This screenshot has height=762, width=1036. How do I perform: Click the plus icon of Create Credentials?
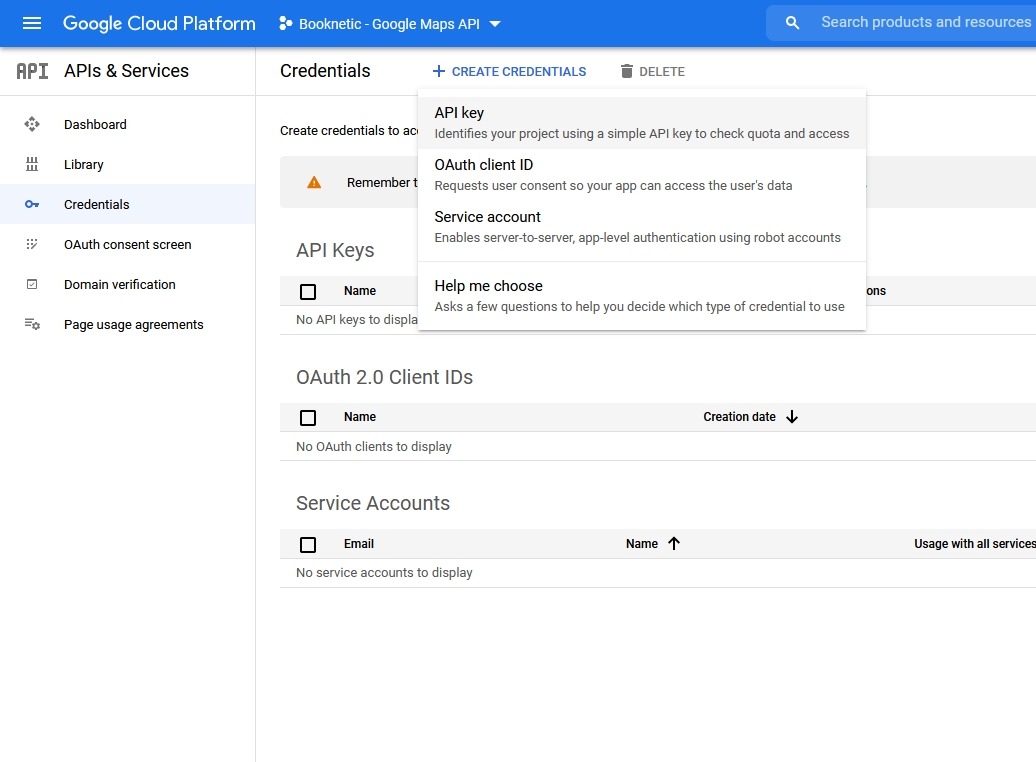(x=439, y=71)
